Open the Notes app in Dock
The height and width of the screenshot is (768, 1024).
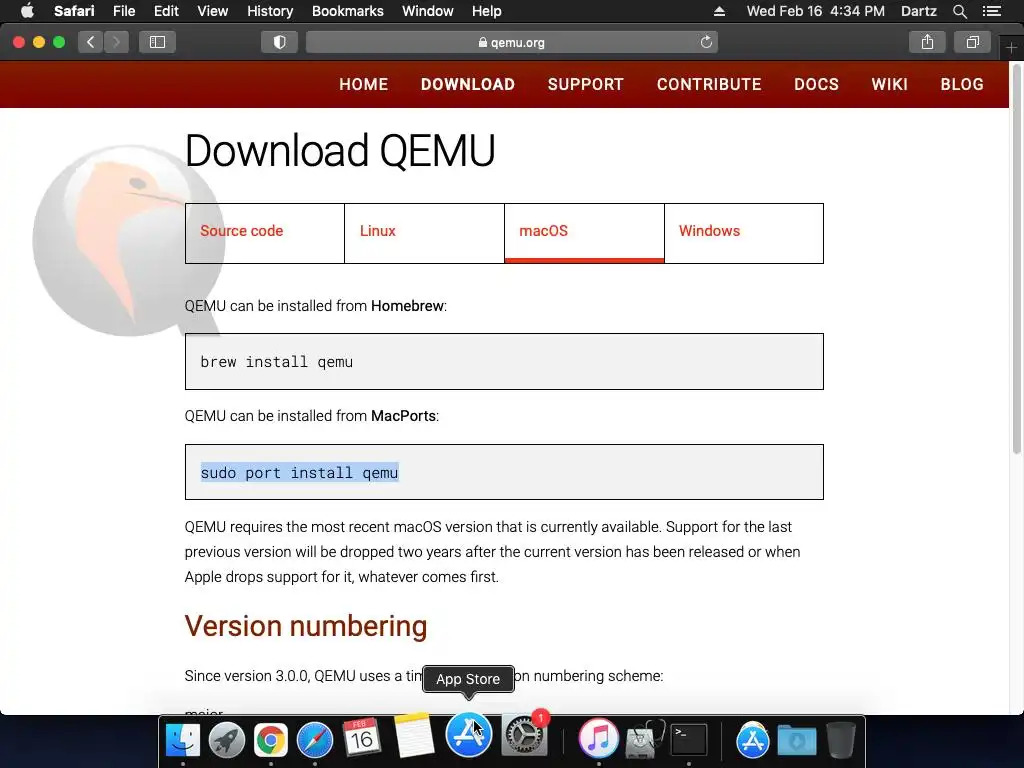tap(413, 735)
